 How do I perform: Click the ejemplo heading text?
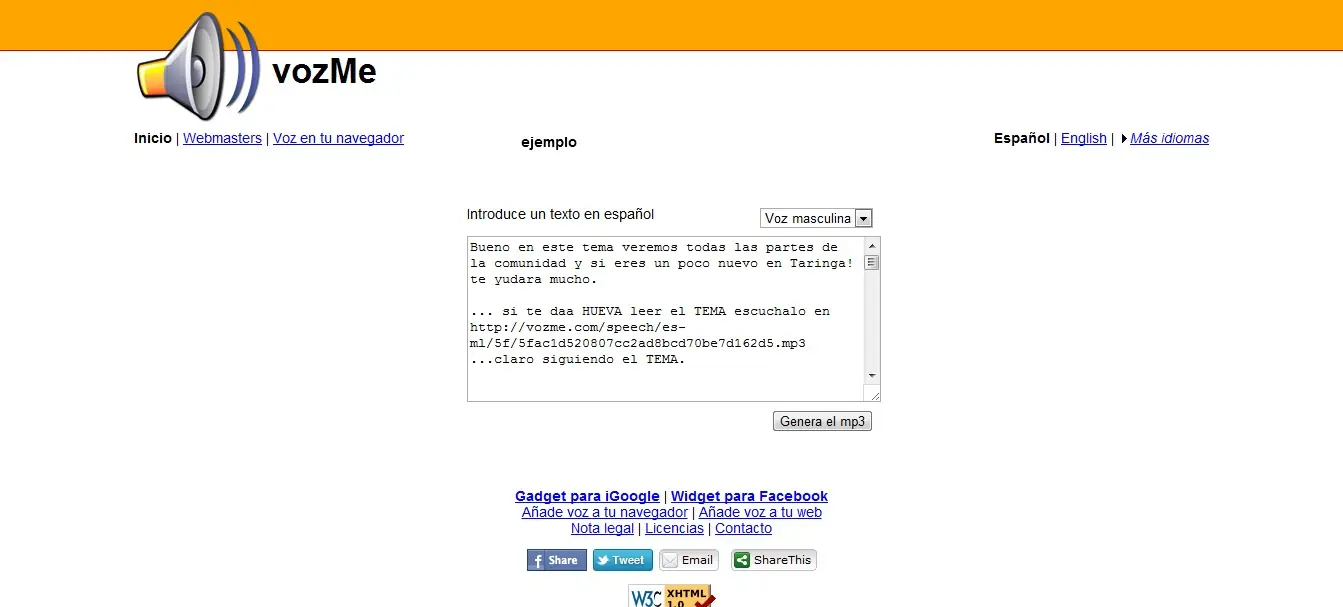tap(549, 142)
